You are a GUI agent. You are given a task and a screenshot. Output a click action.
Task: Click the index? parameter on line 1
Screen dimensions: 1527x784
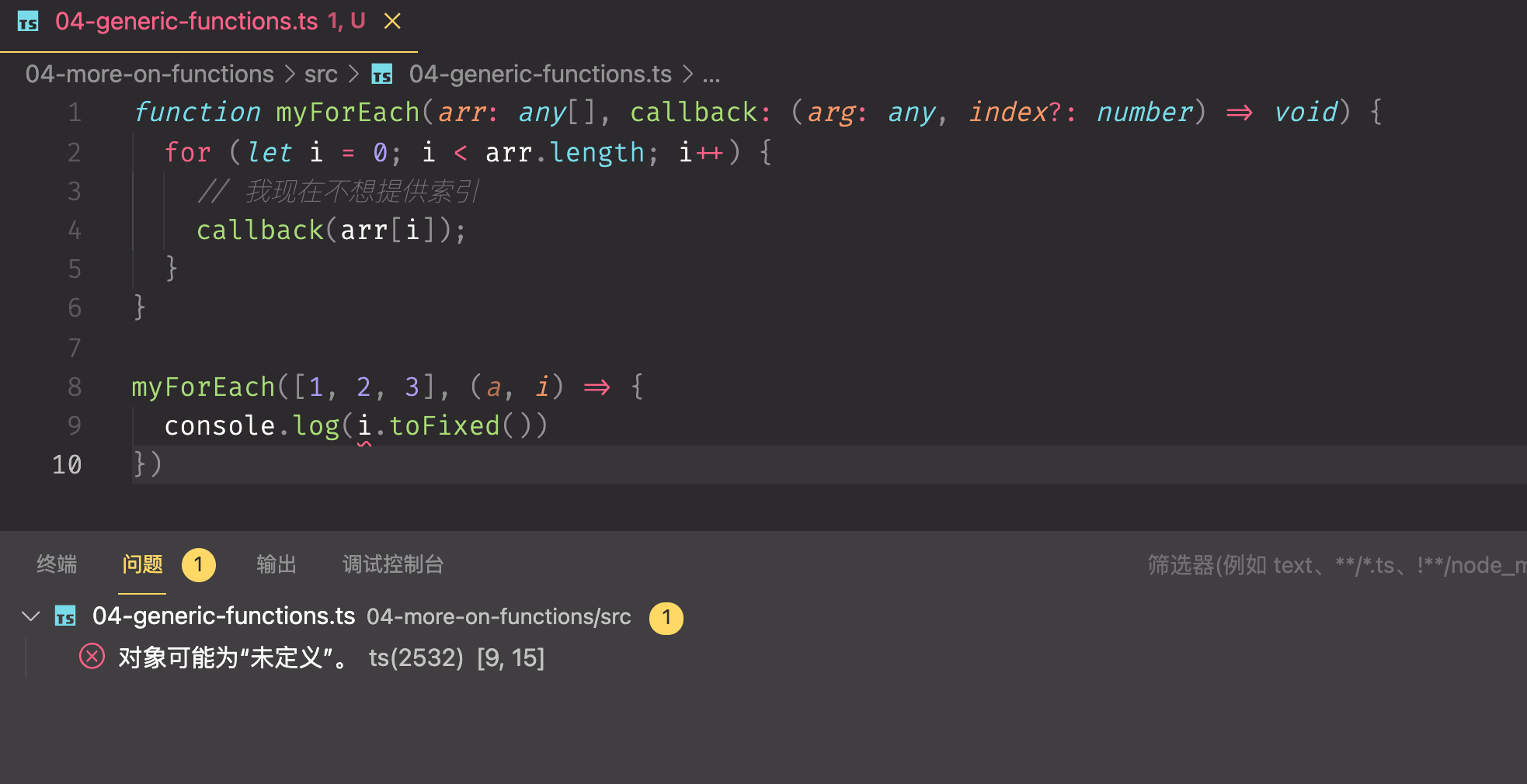tap(1014, 113)
